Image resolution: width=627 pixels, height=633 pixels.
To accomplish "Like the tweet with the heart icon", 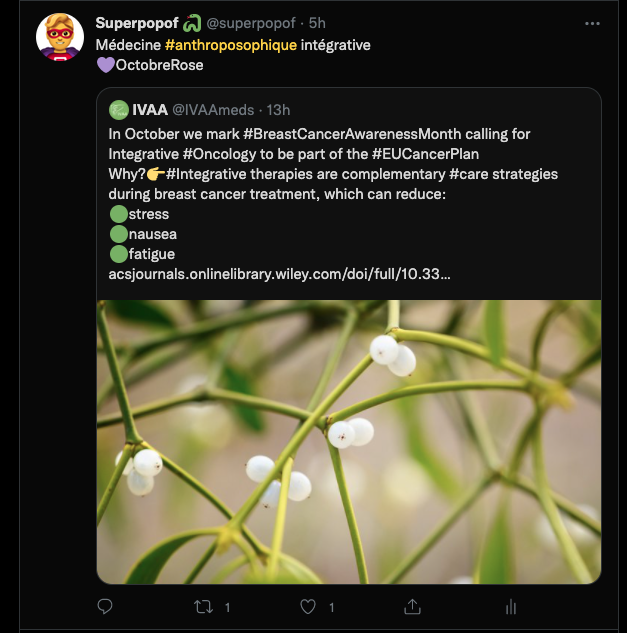I will [x=309, y=606].
